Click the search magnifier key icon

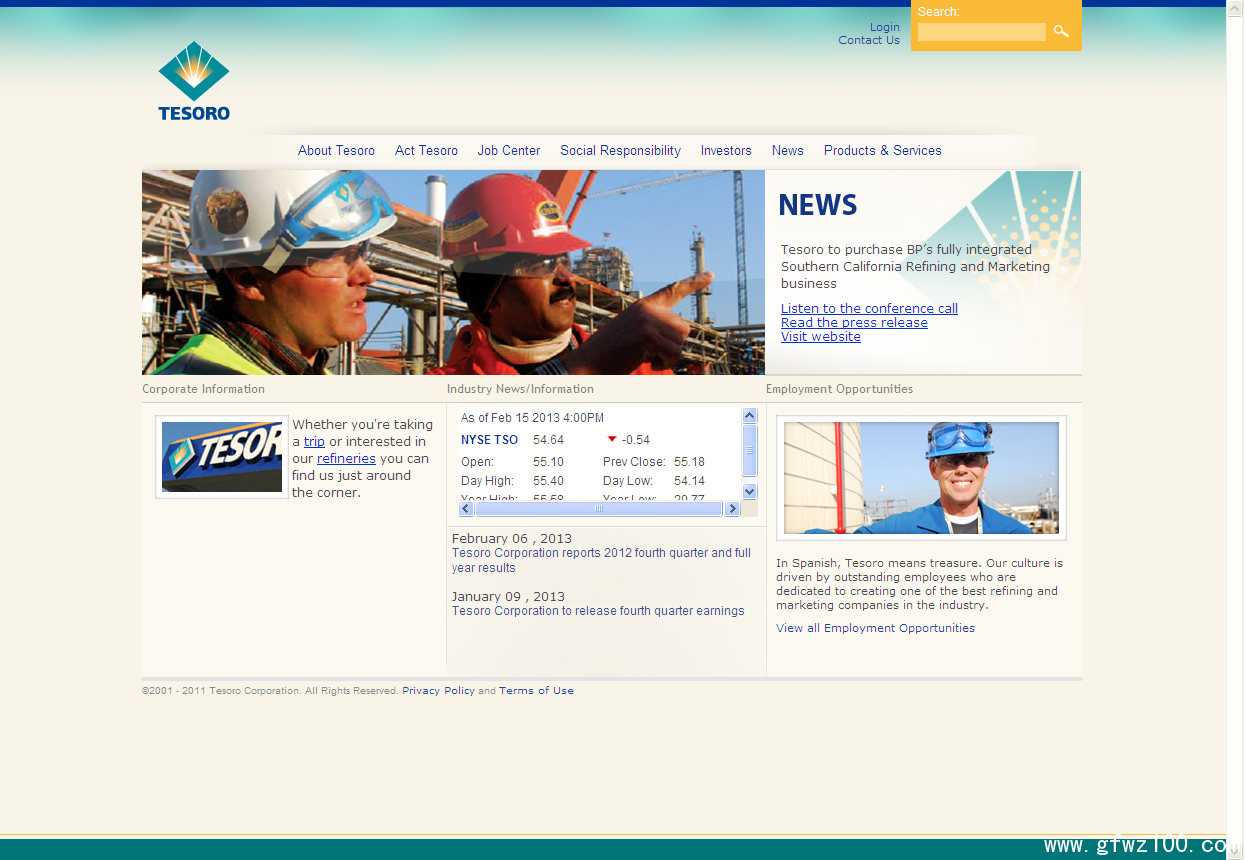point(1061,32)
